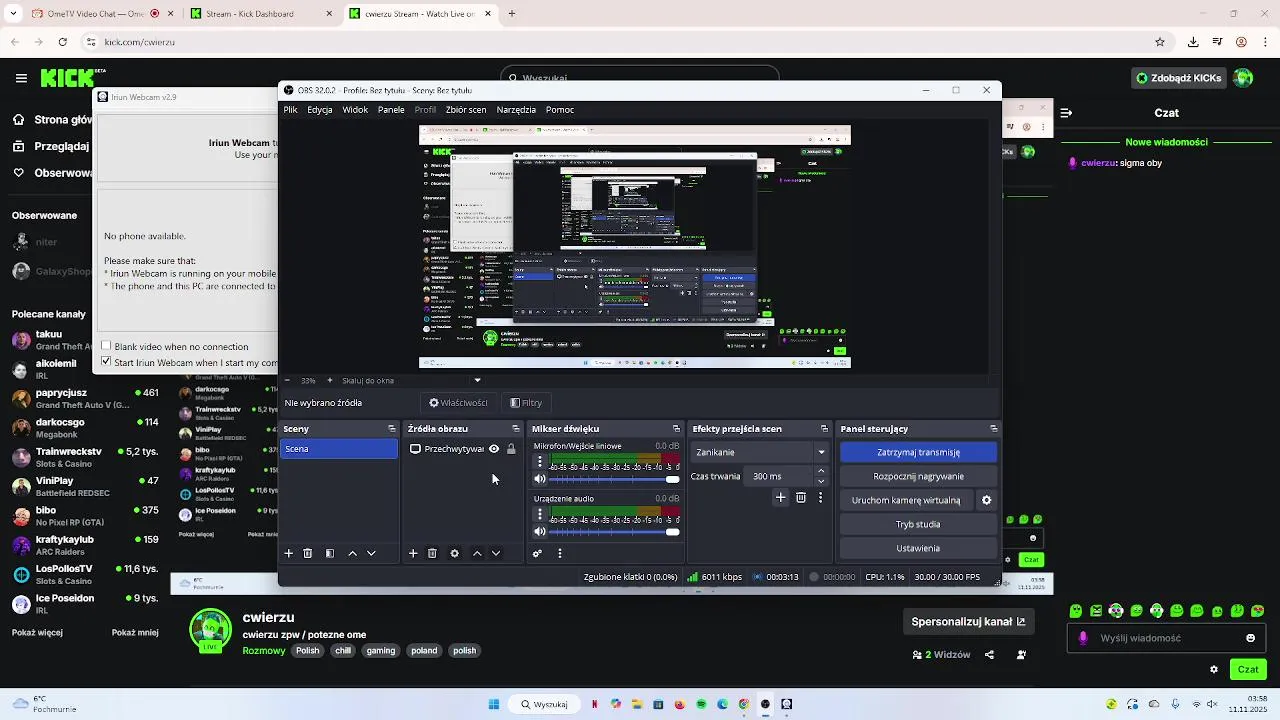1280x720 pixels.
Task: Undock Efekty przejścia scen panel
Action: coord(824,429)
